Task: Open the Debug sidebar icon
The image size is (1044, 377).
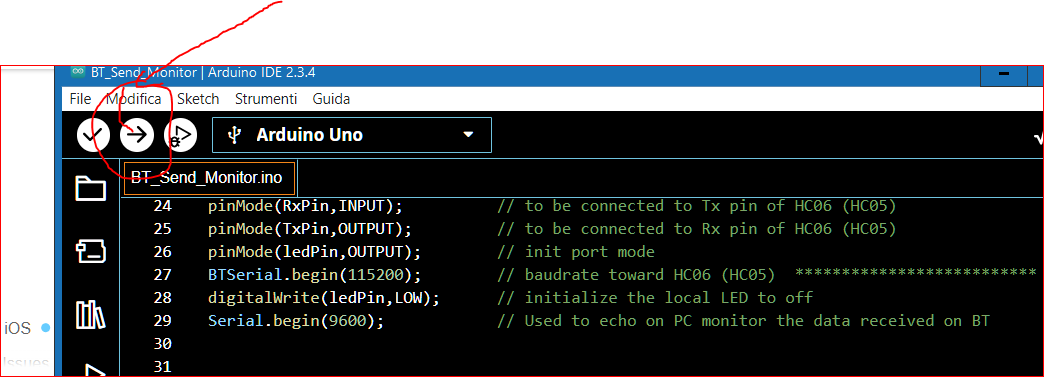Action: (x=93, y=370)
